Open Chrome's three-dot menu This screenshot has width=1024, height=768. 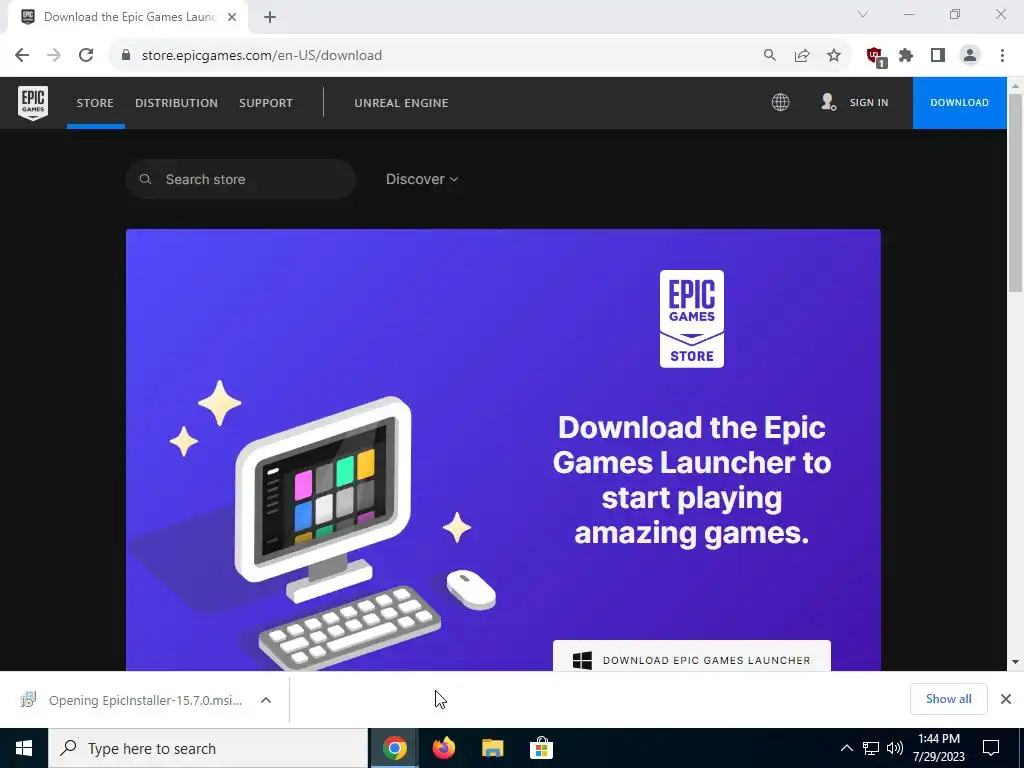coord(1002,56)
